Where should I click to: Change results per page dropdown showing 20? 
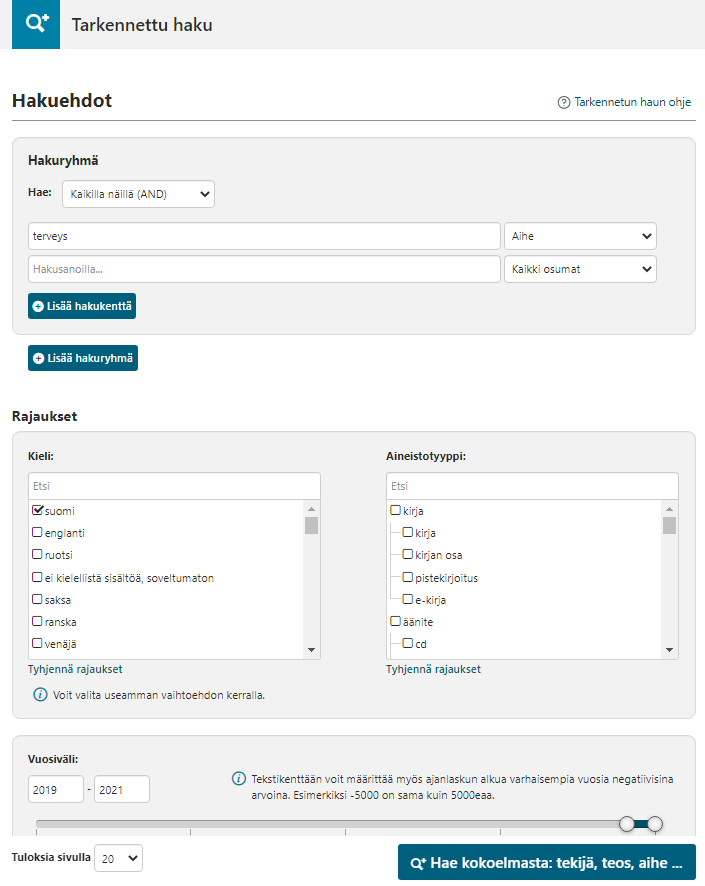click(x=118, y=858)
